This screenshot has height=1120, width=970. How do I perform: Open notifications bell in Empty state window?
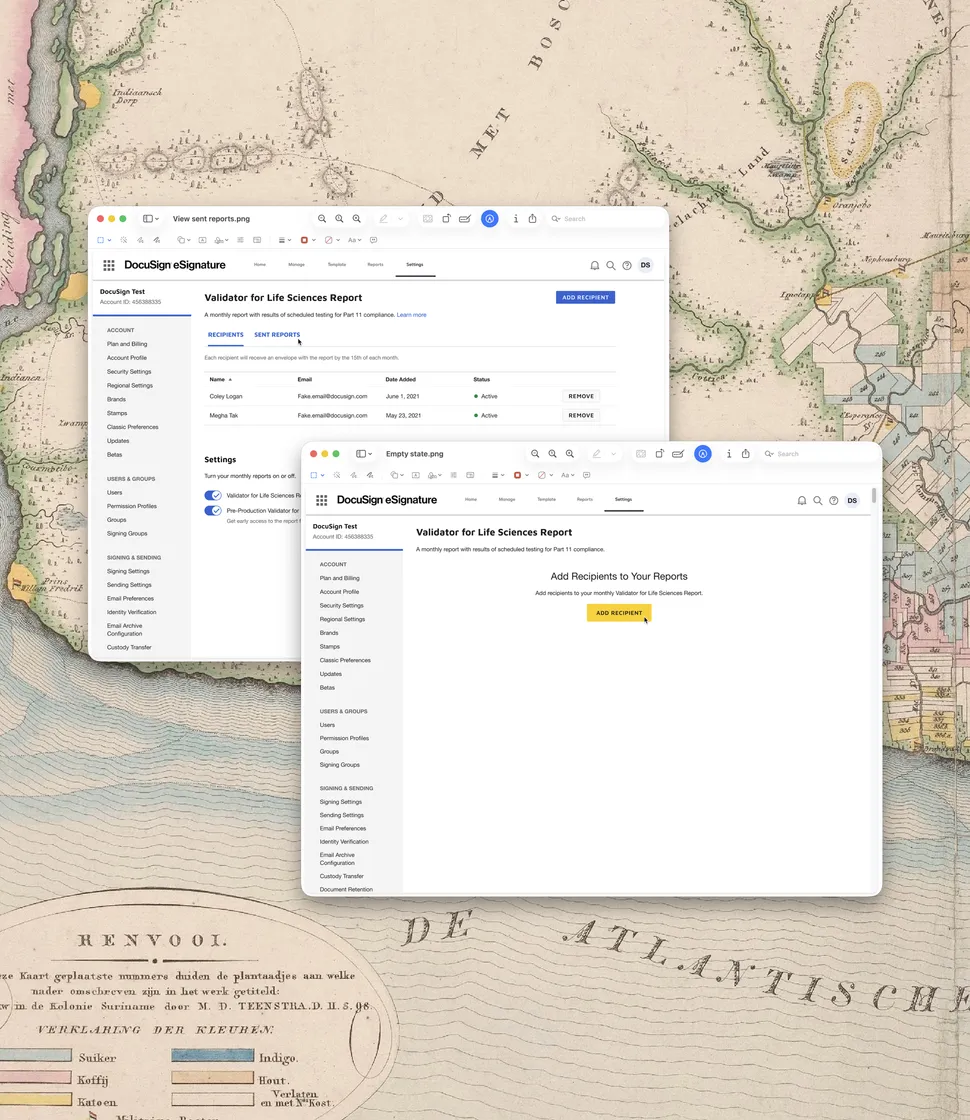801,500
